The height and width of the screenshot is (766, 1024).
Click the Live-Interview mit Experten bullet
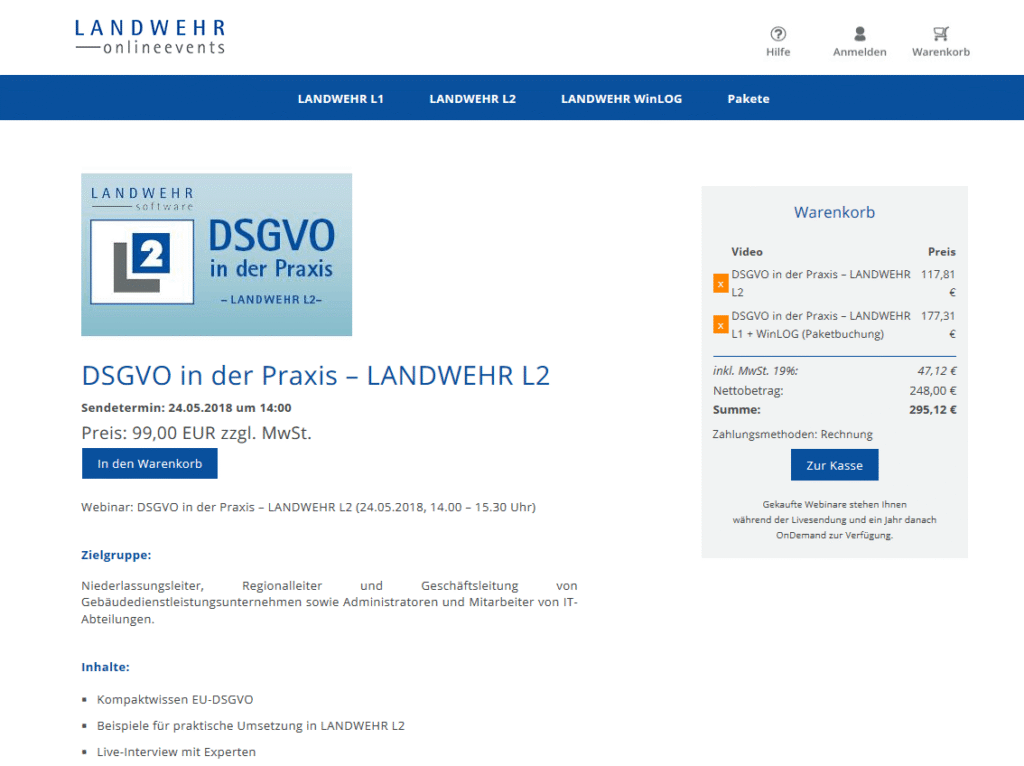pos(176,752)
